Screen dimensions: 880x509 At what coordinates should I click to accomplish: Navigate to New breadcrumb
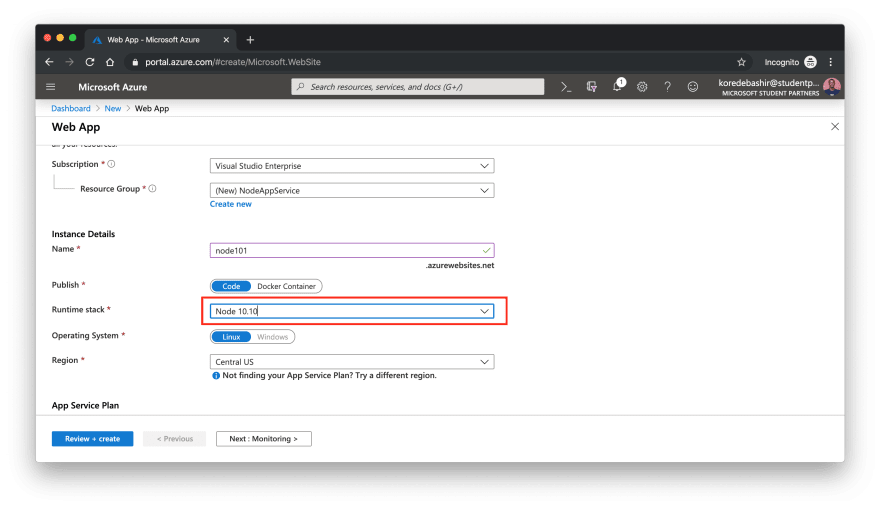pyautogui.click(x=113, y=108)
